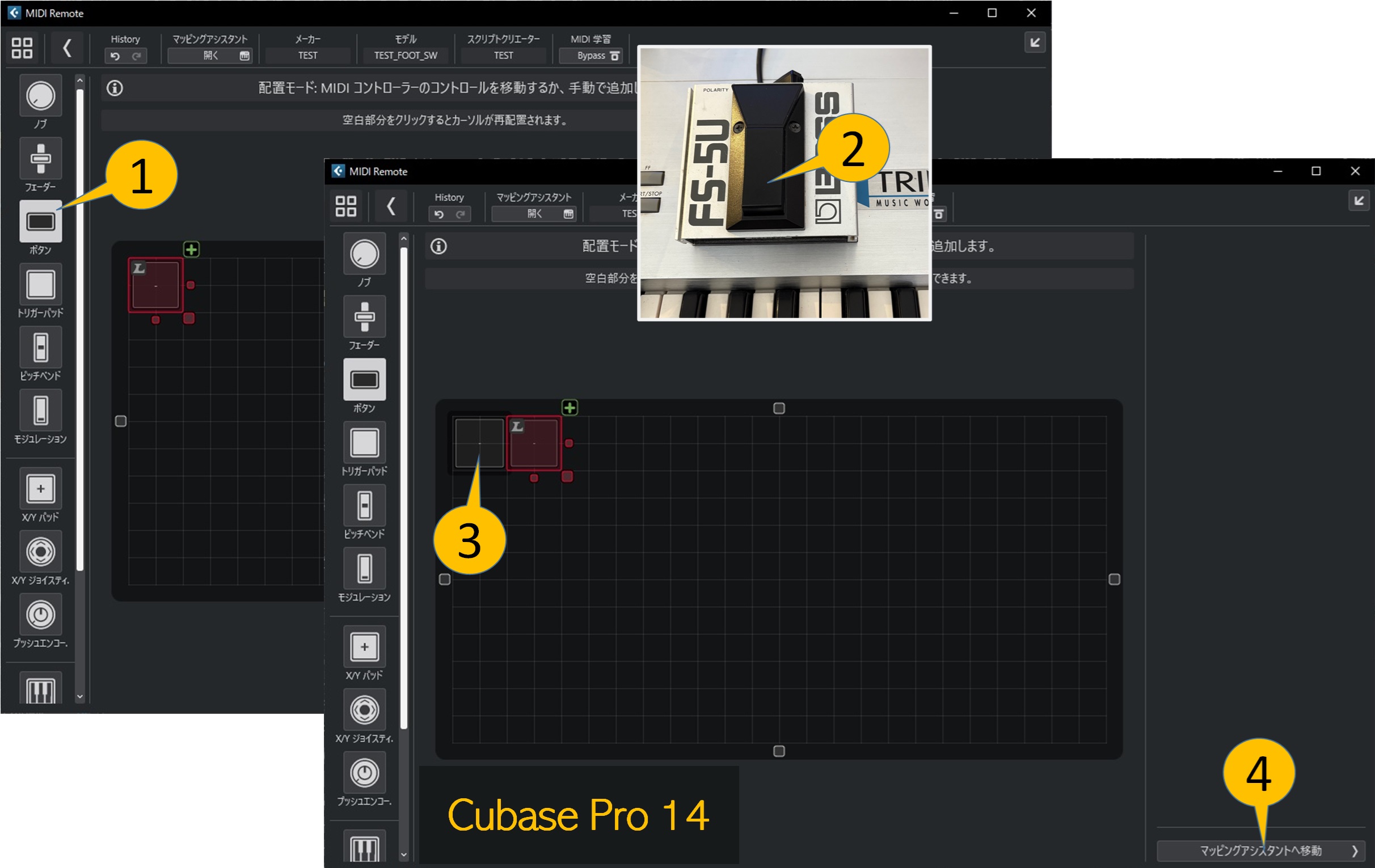Image resolution: width=1375 pixels, height=868 pixels.
Task: Select the ボタン button control in front window
Action: pos(364,379)
